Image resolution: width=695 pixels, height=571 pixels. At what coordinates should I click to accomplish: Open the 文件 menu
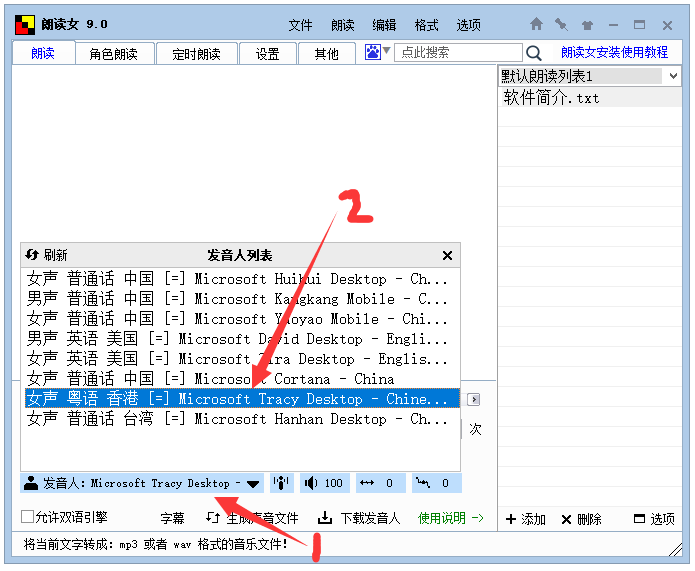pyautogui.click(x=301, y=25)
